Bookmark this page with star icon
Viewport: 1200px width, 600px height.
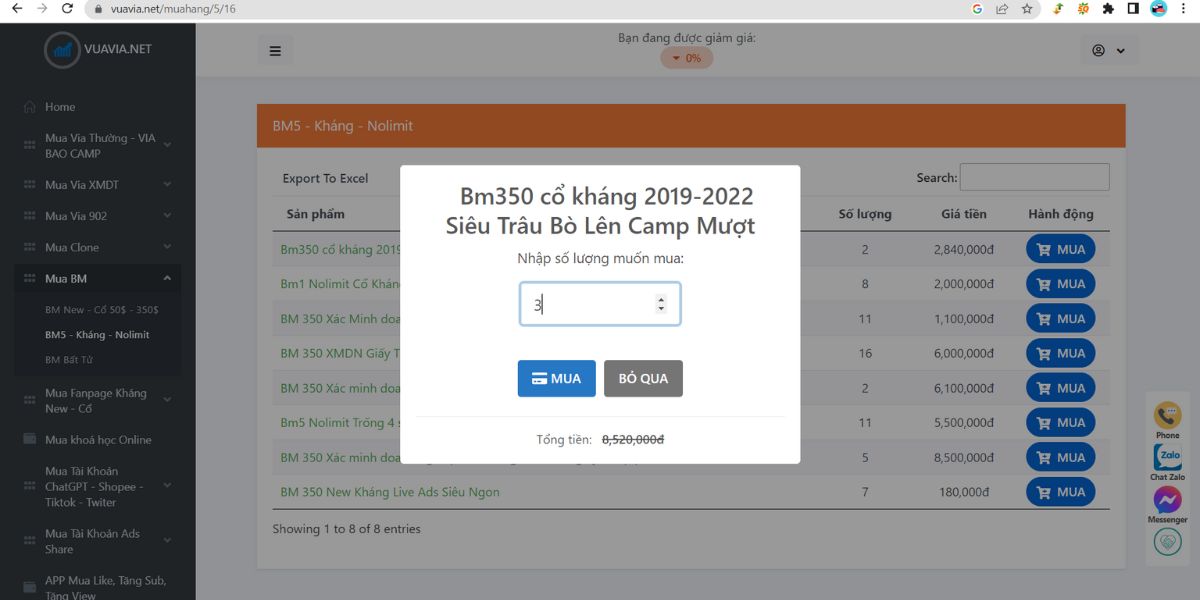(1027, 9)
